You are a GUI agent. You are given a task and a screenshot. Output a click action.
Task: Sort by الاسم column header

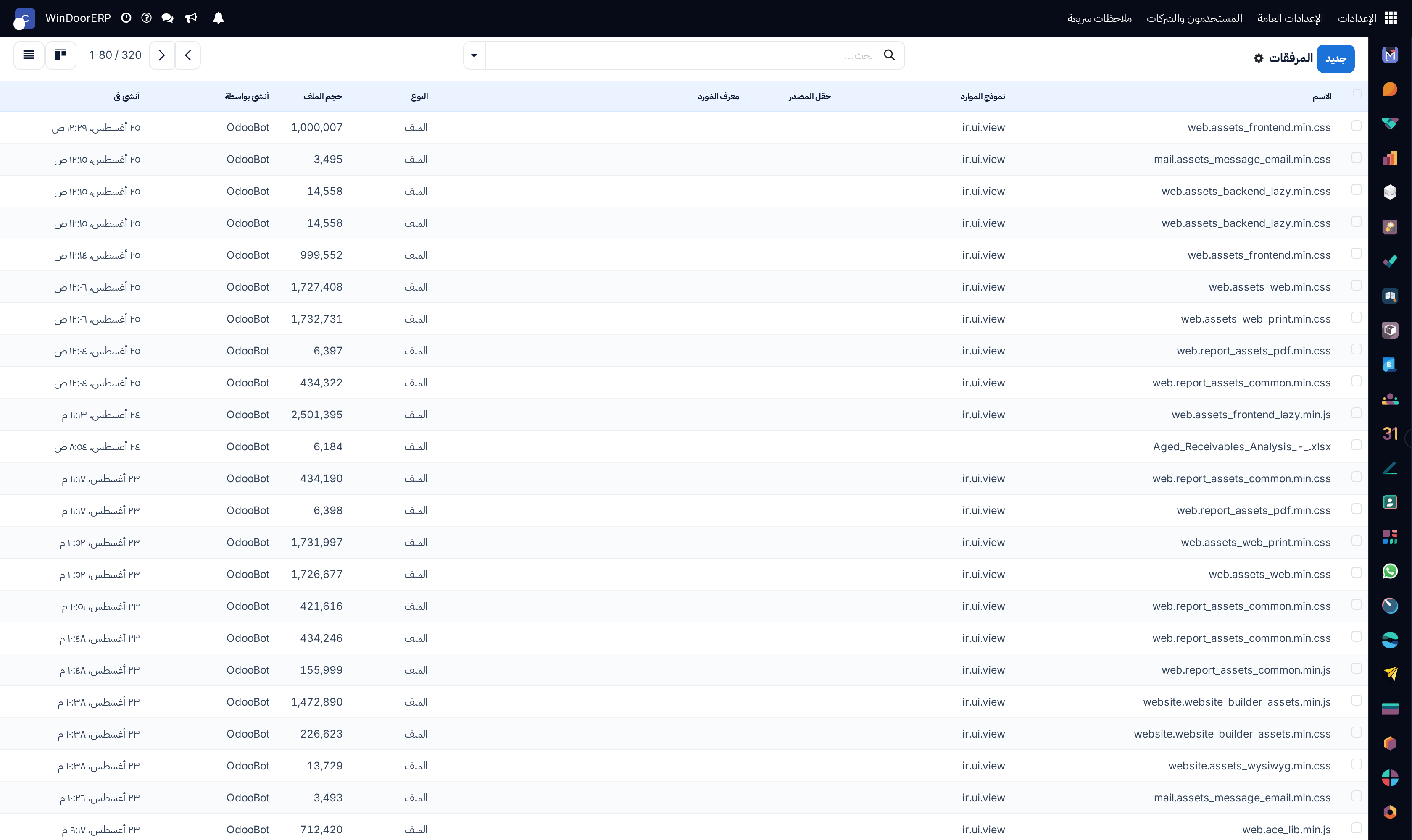tap(1321, 97)
